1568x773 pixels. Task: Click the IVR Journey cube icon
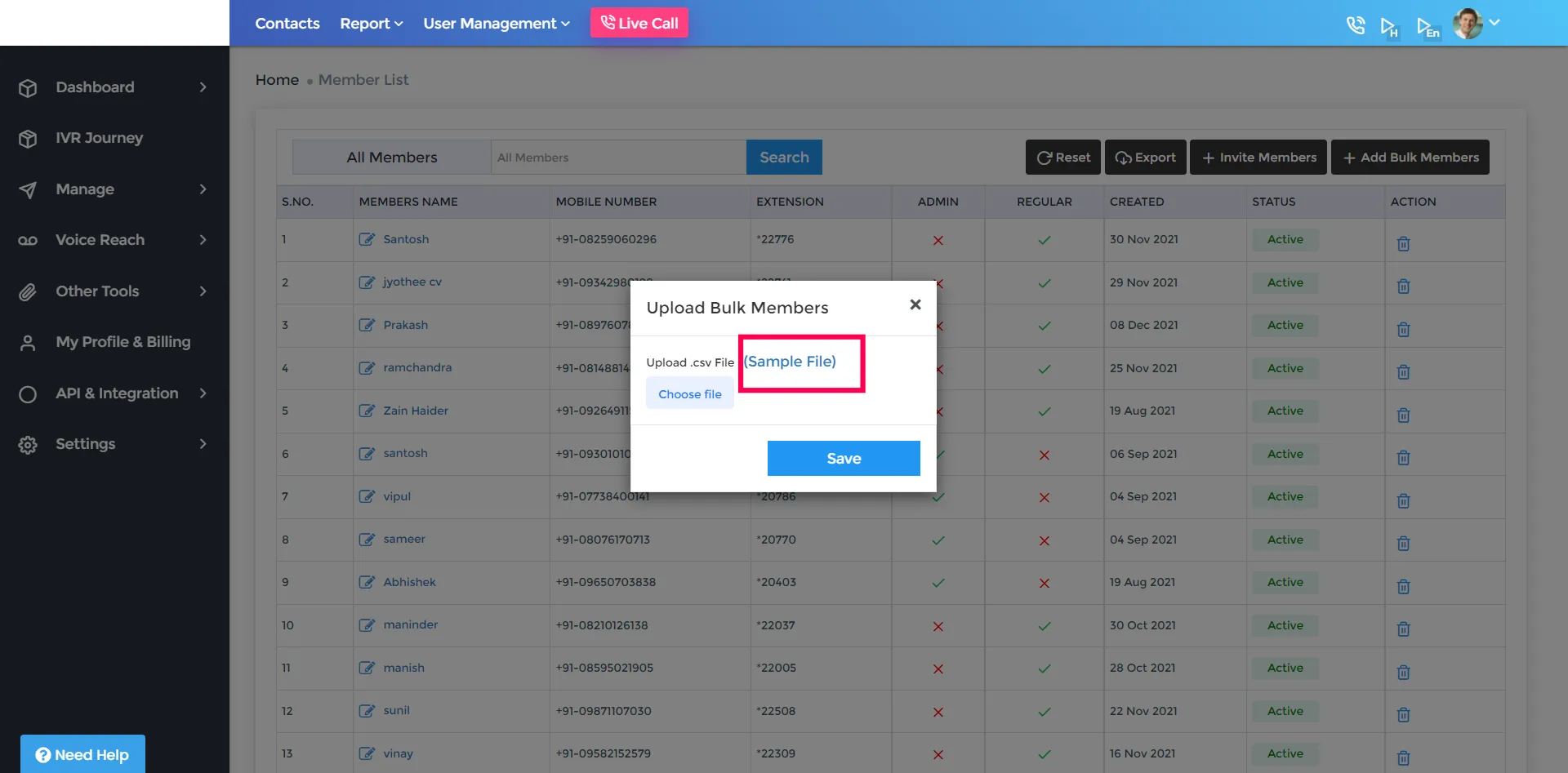coord(28,139)
